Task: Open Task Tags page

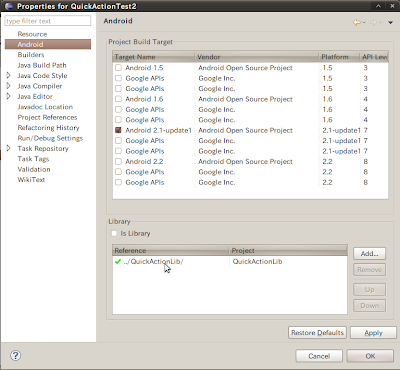Action: click(33, 159)
